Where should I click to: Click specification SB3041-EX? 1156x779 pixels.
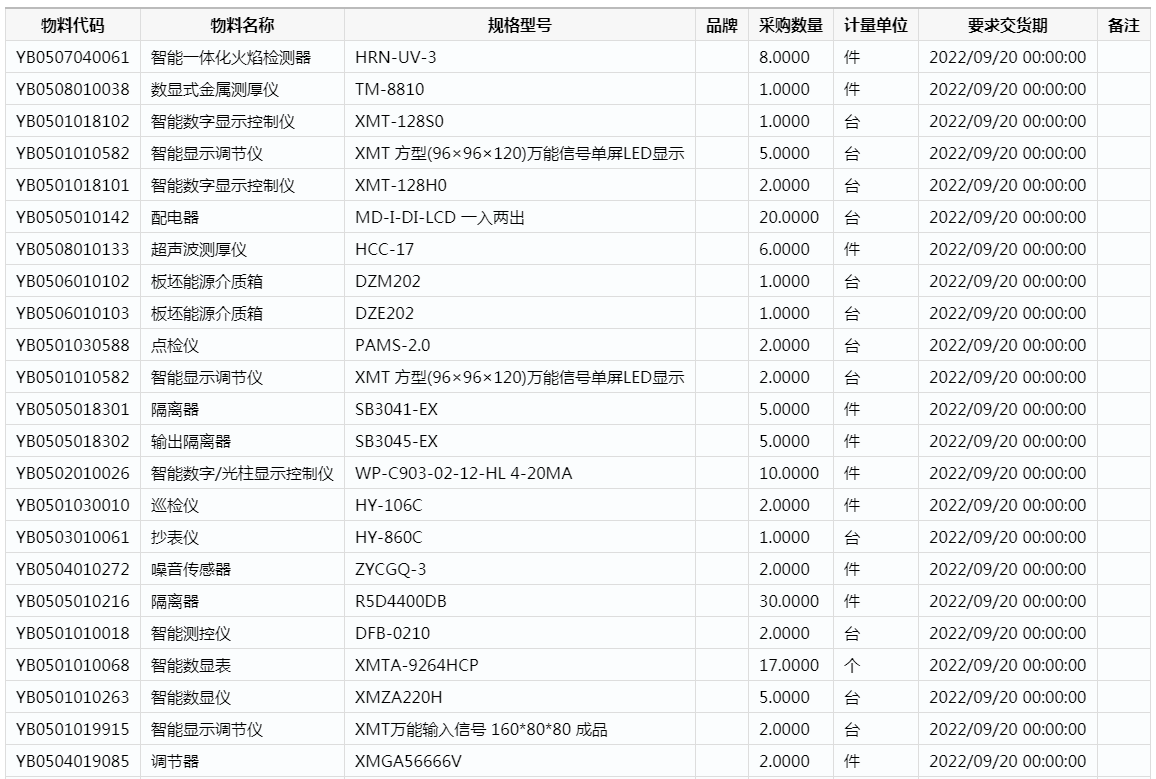397,410
